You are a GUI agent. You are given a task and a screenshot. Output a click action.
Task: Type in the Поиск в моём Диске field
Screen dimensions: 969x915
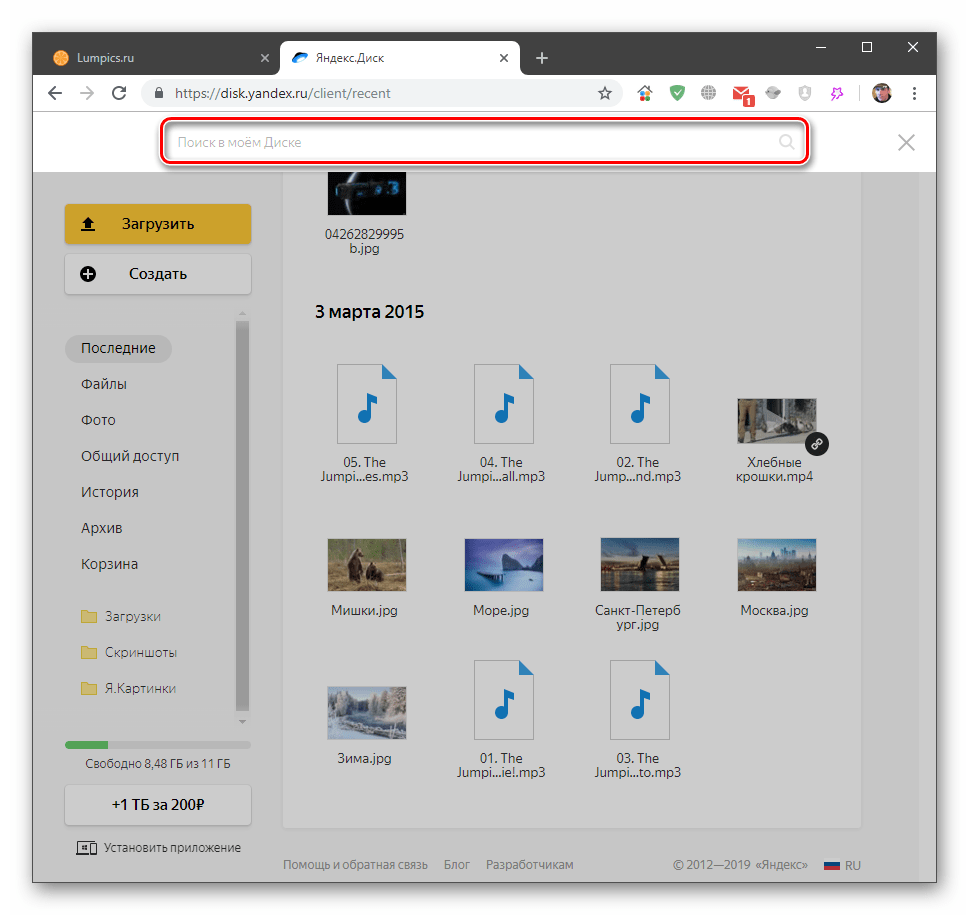470,142
